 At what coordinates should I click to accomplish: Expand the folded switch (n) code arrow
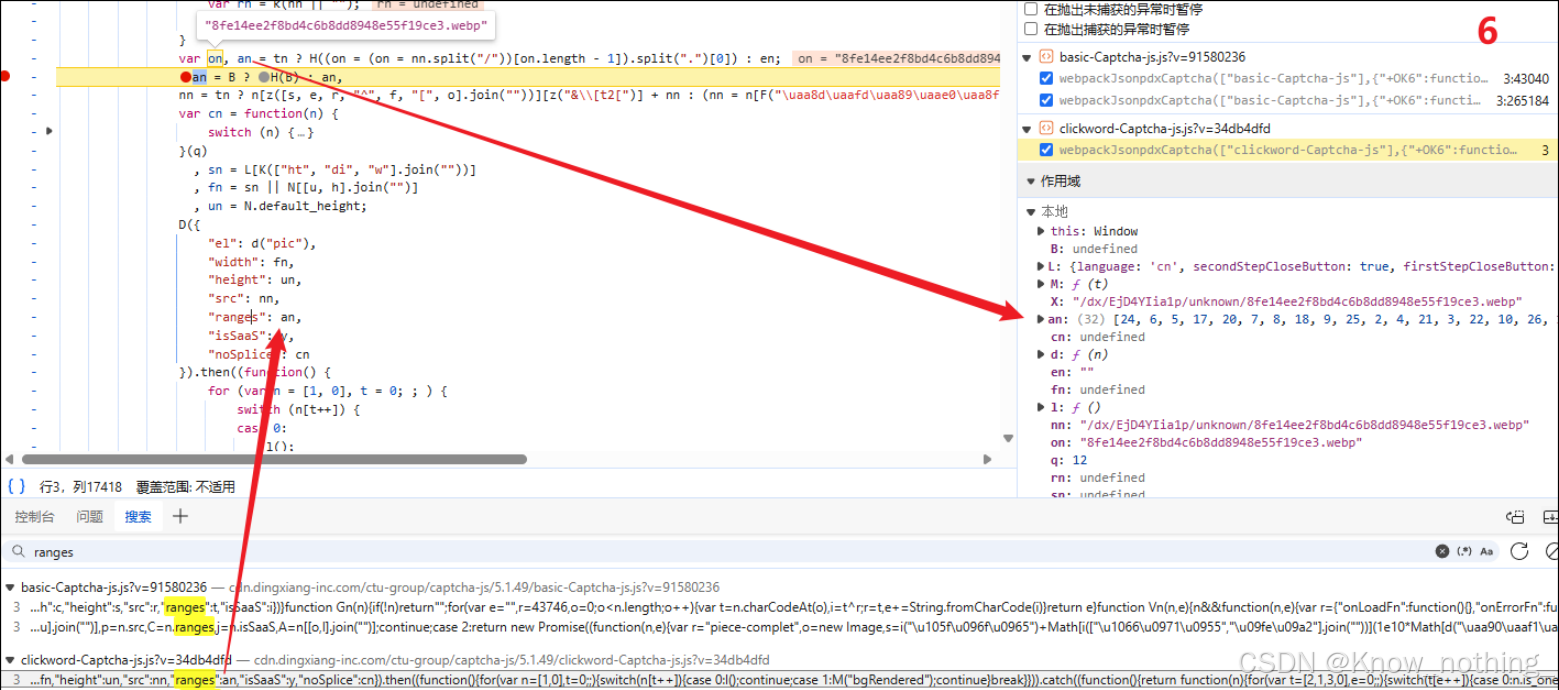[49, 131]
